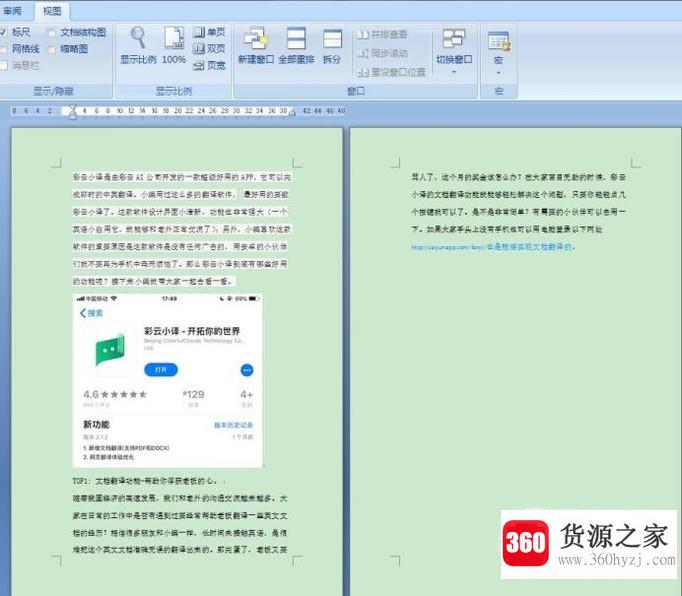The height and width of the screenshot is (596, 682).
Task: Set zoom with the 100% icon
Action: [174, 45]
